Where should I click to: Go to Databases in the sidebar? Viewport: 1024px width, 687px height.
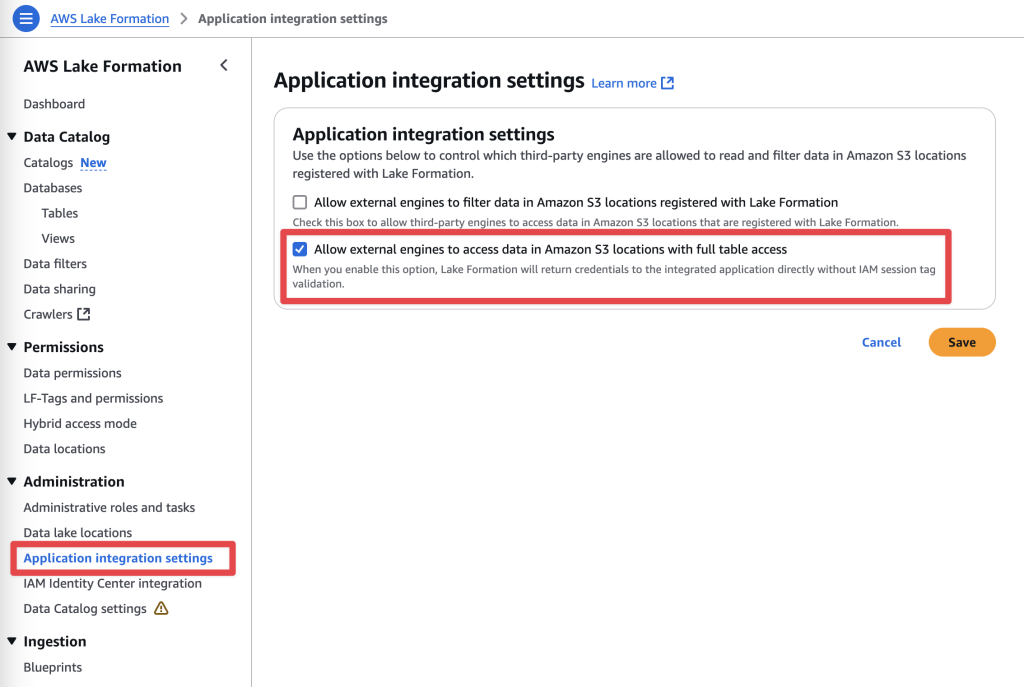coord(53,188)
